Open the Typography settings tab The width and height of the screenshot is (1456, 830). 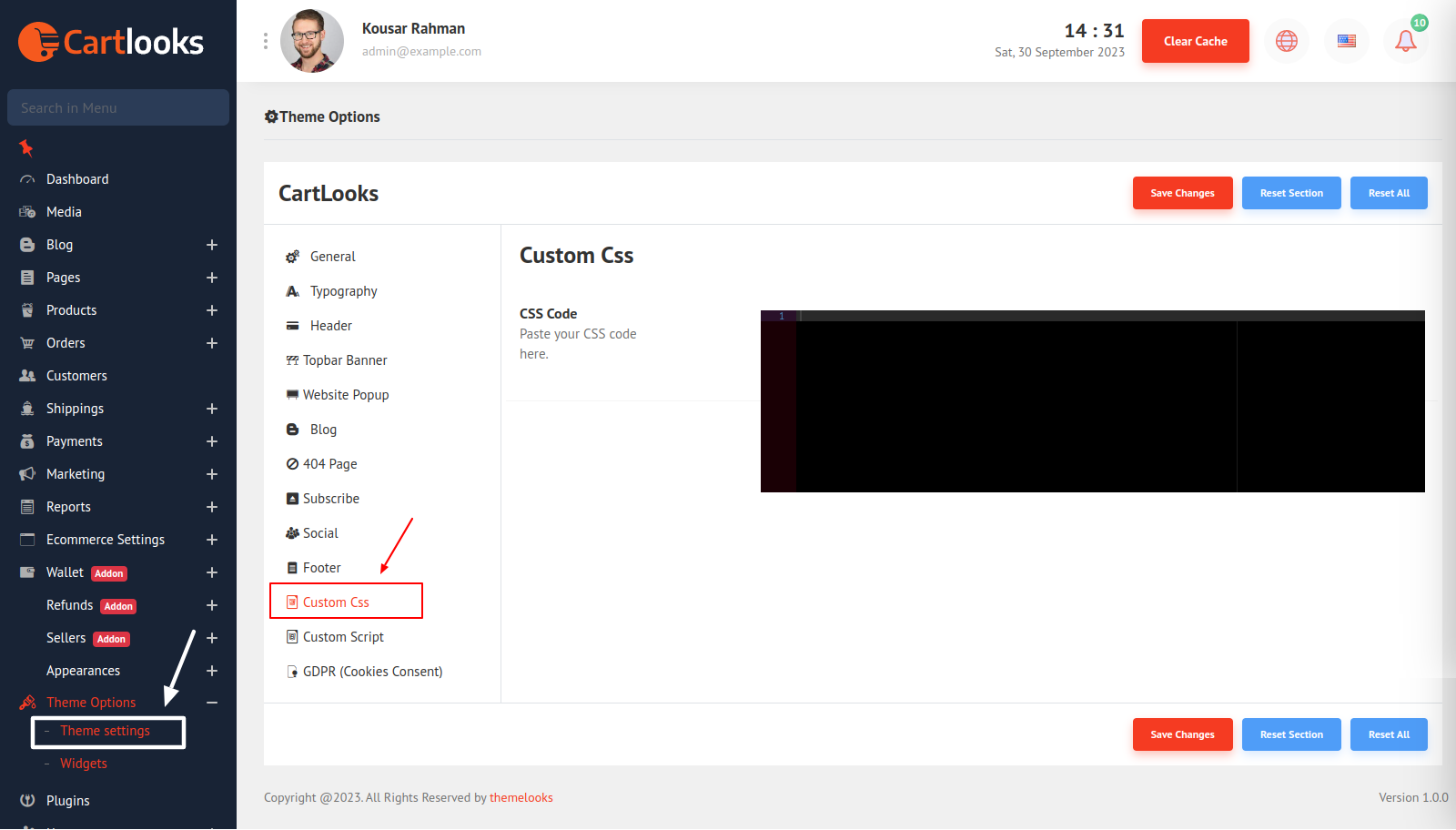pyautogui.click(x=343, y=291)
